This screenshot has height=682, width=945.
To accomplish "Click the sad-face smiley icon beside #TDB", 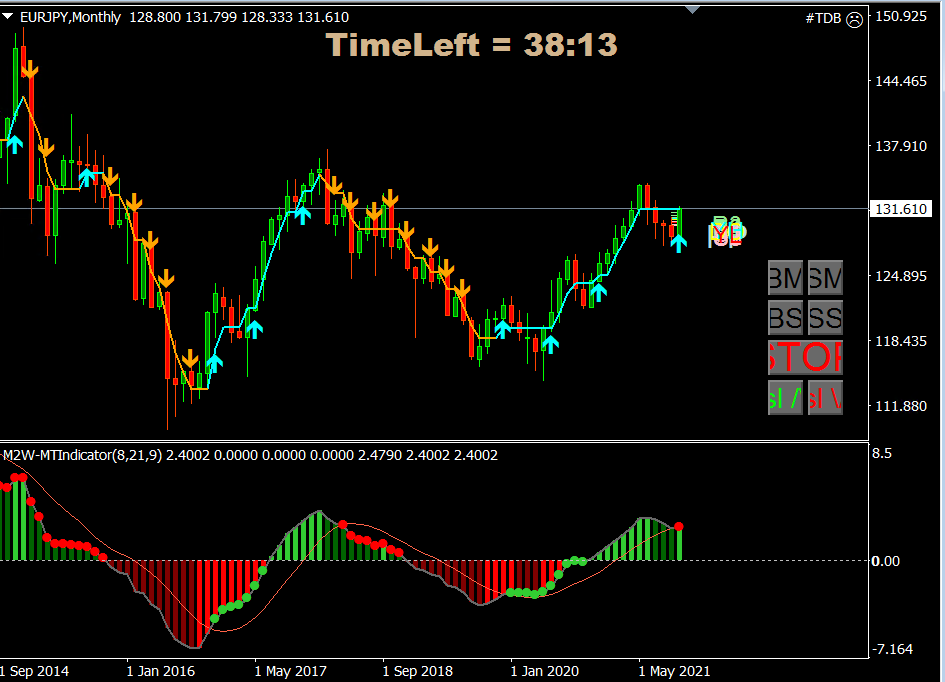I will click(x=856, y=18).
